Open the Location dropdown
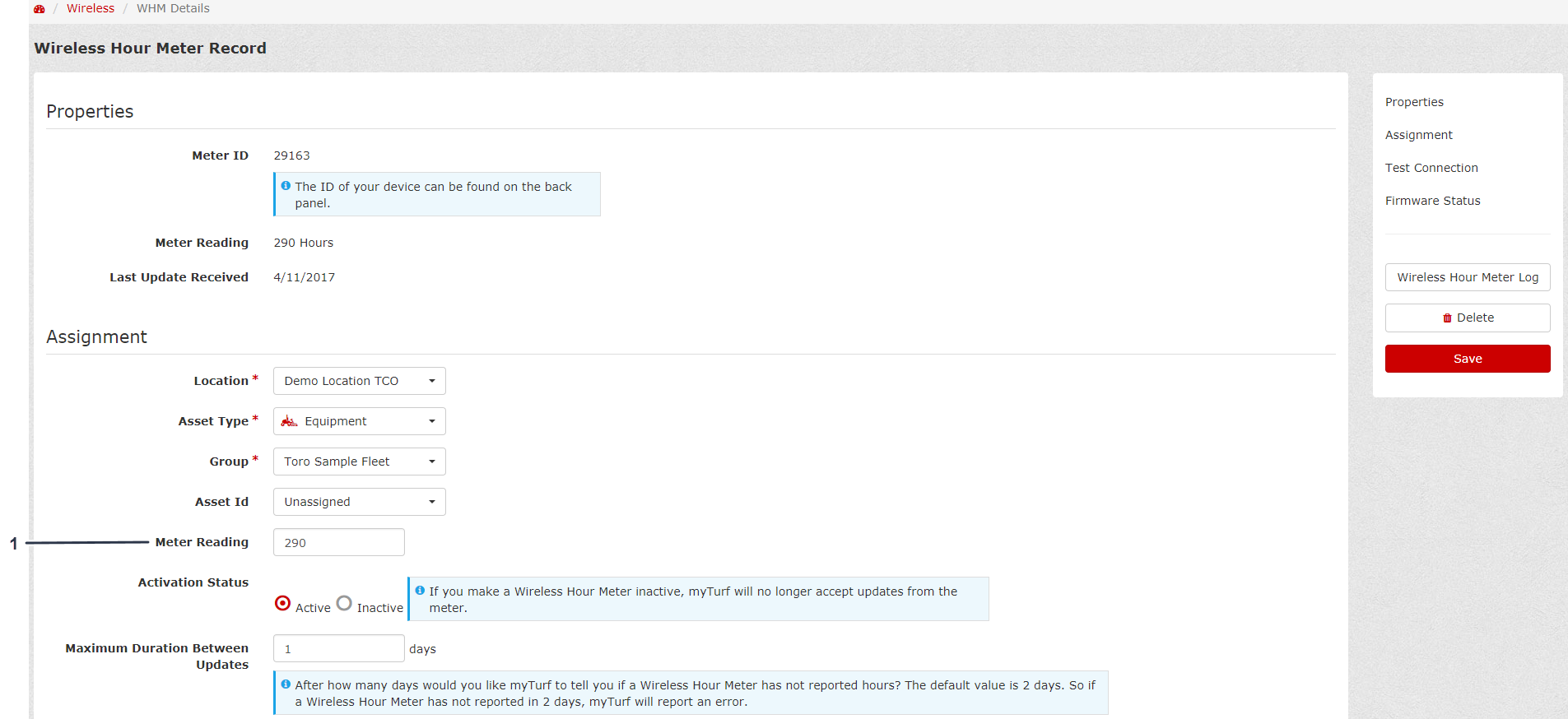The height and width of the screenshot is (719, 1568). pyautogui.click(x=359, y=381)
